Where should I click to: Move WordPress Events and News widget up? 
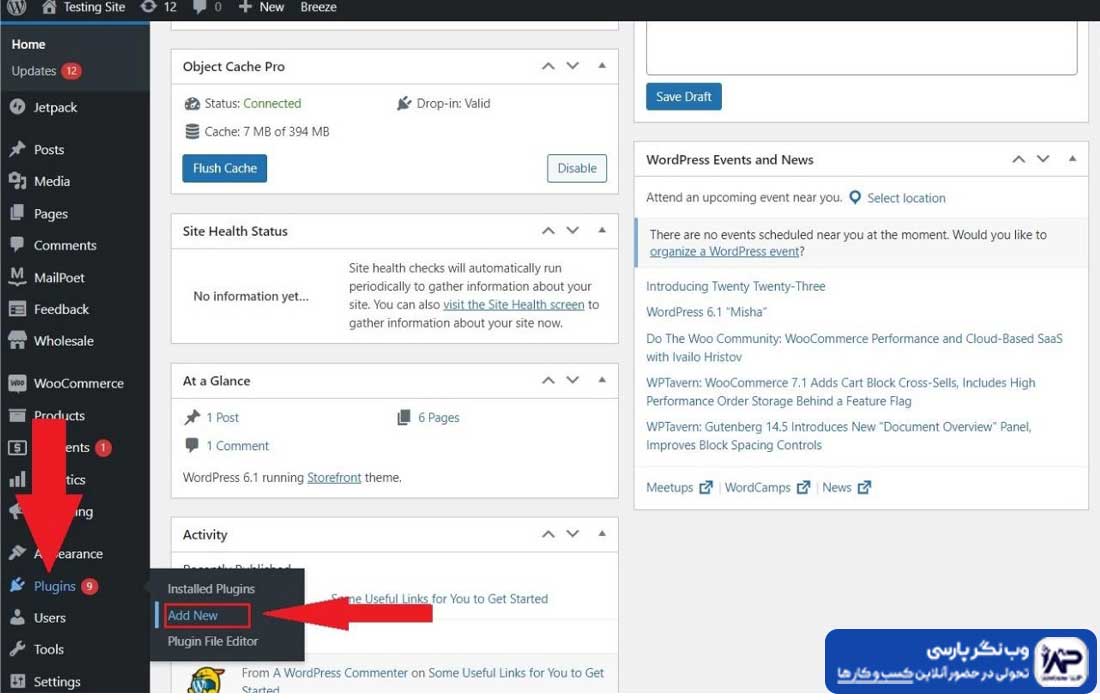[1019, 159]
